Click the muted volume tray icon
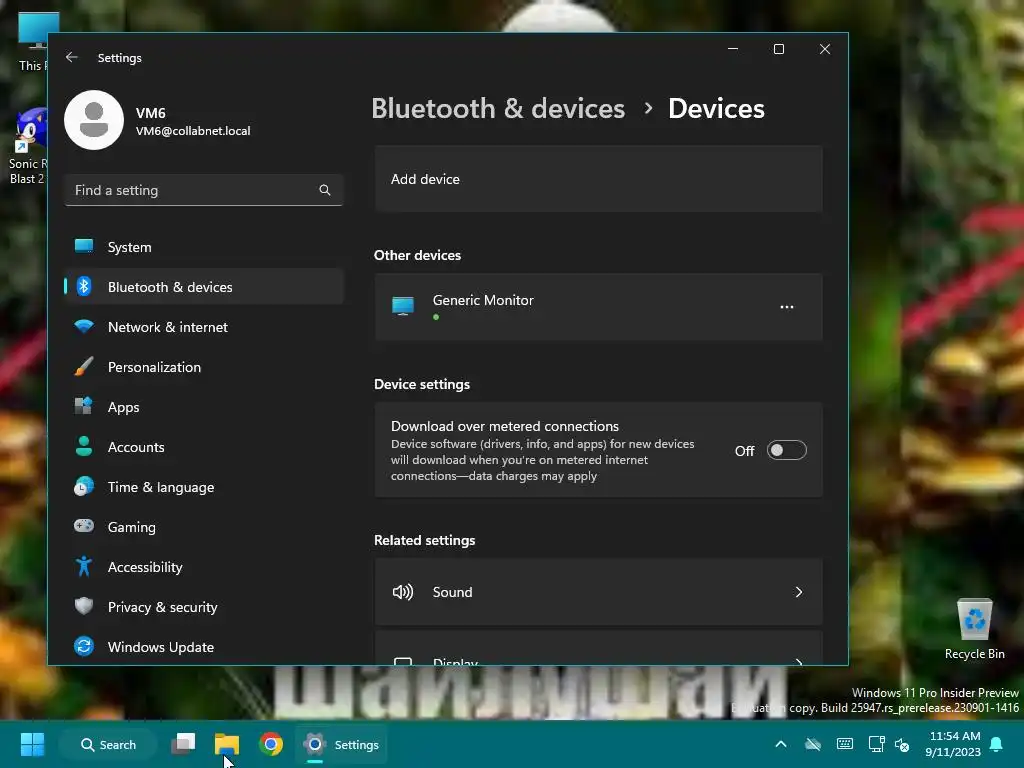This screenshot has height=768, width=1024. point(902,744)
